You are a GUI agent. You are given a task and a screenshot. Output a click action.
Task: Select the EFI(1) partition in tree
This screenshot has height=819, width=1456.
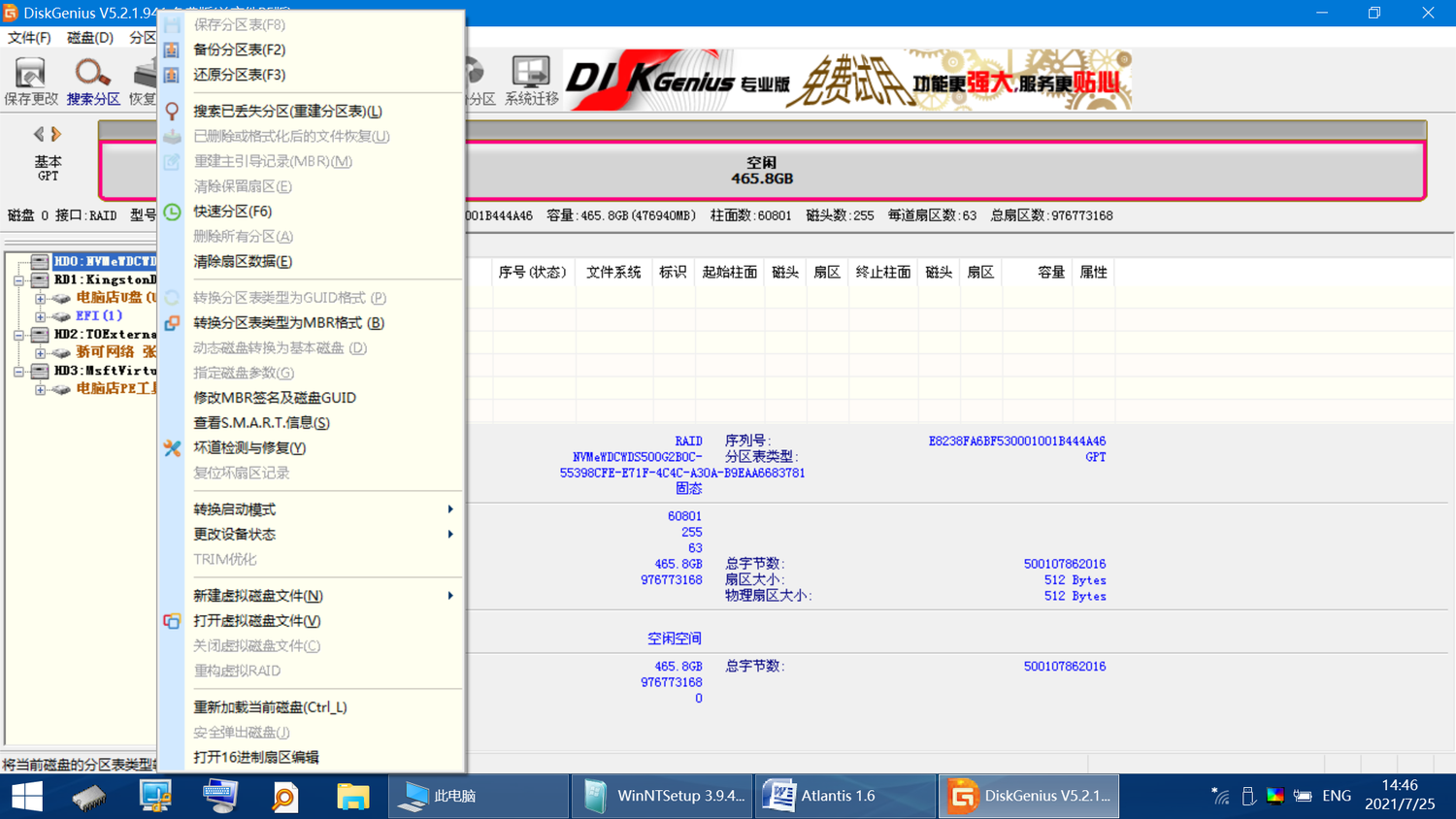coord(99,316)
